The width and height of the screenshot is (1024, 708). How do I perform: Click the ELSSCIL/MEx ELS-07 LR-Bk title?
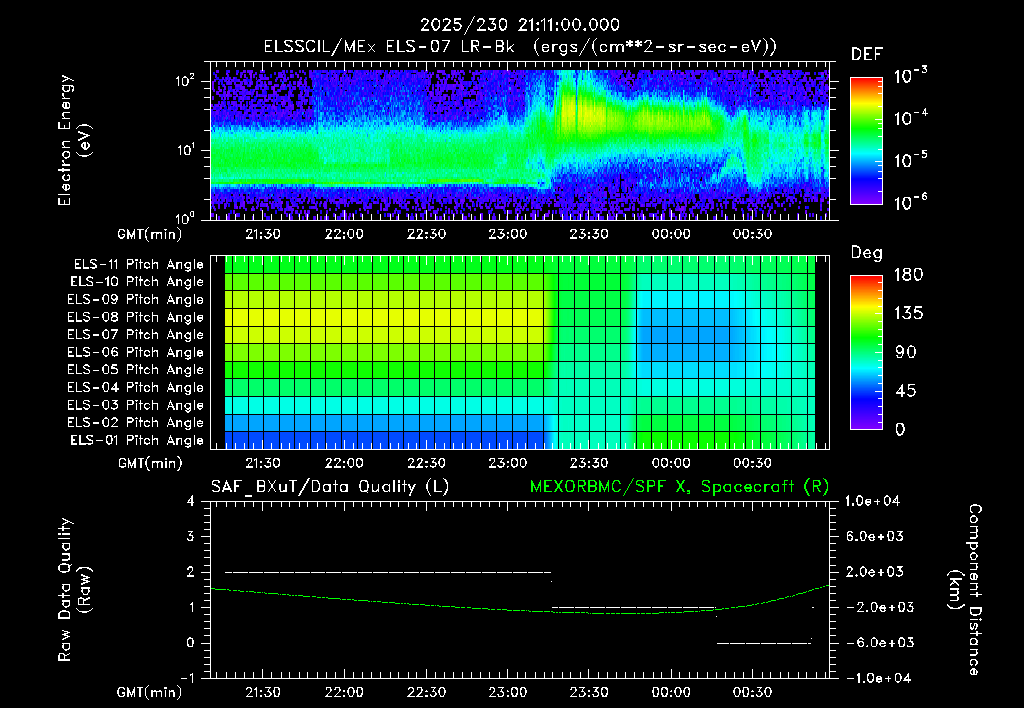coord(389,47)
